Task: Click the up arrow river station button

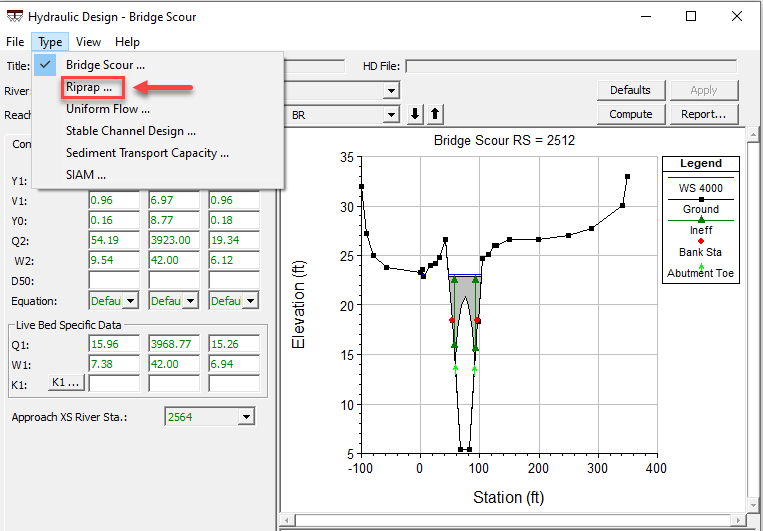Action: [x=435, y=114]
